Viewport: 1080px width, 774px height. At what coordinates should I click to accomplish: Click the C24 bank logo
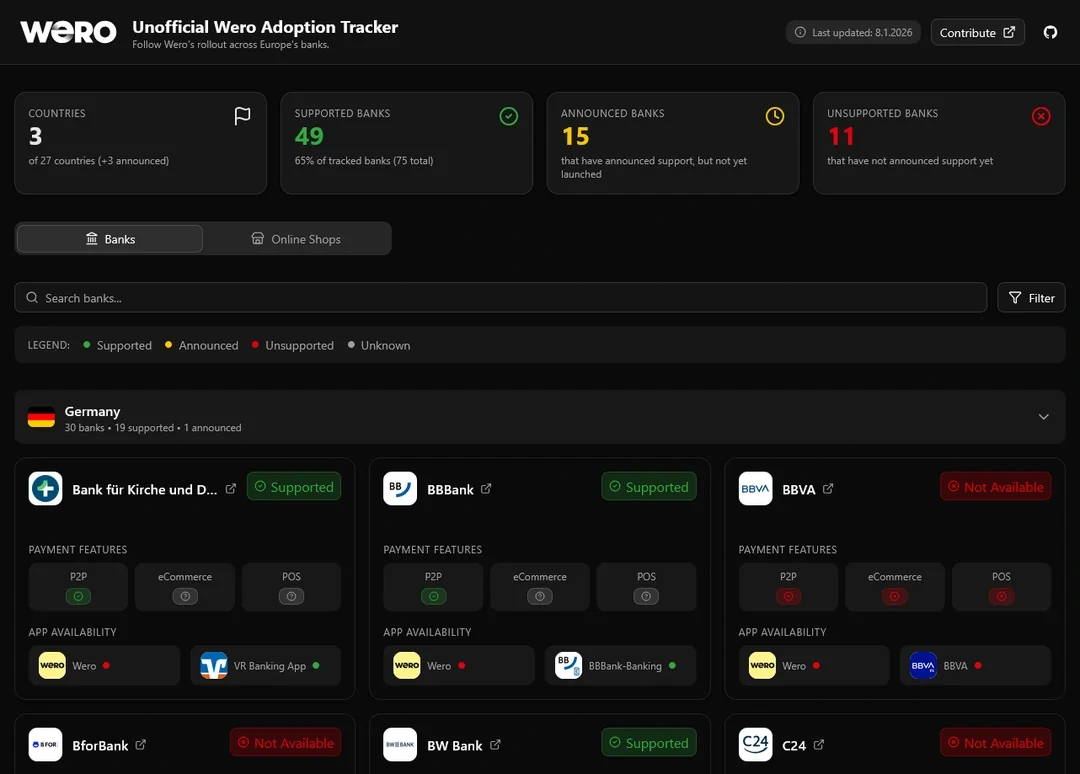tap(756, 745)
